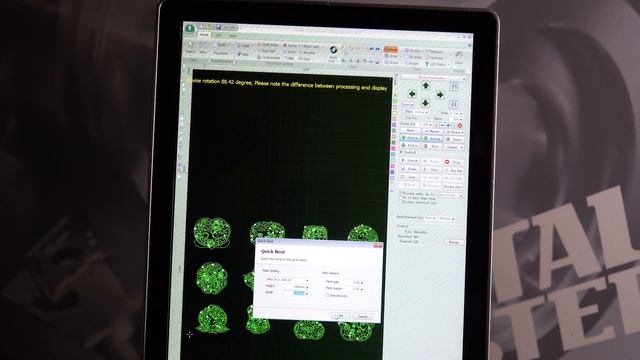
Task: Switch to the CNC ribbon tab
Action: (x=218, y=36)
